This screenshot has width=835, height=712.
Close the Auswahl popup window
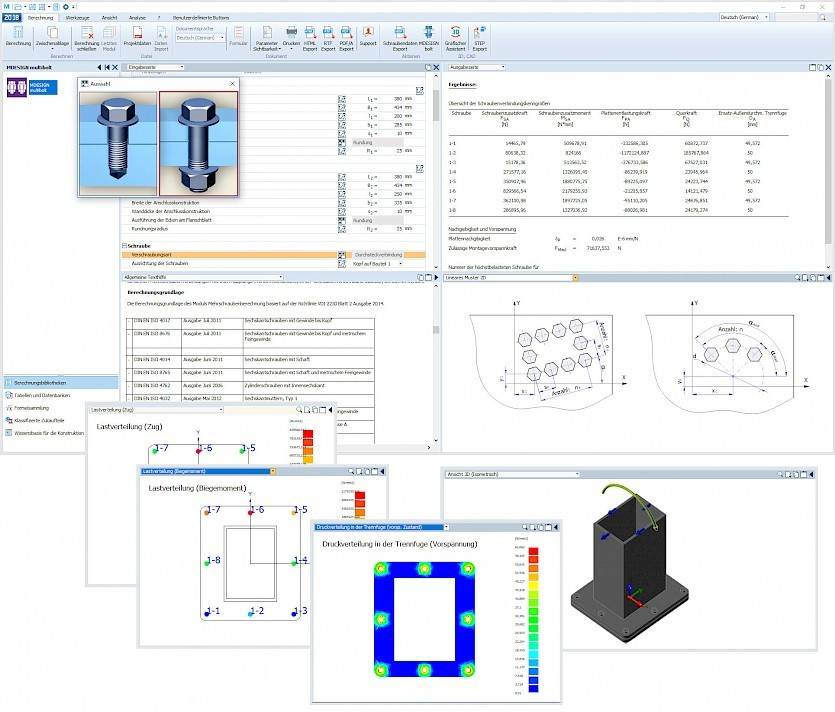(232, 83)
